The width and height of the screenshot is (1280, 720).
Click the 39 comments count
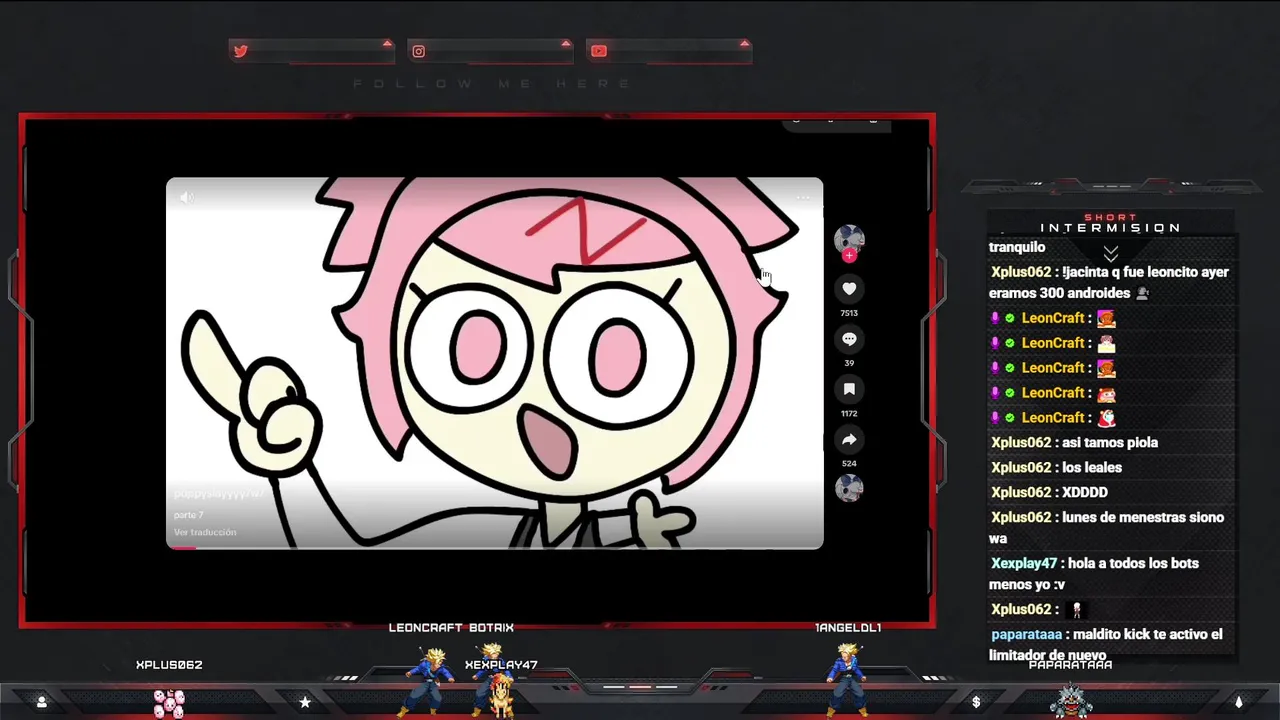pos(849,363)
